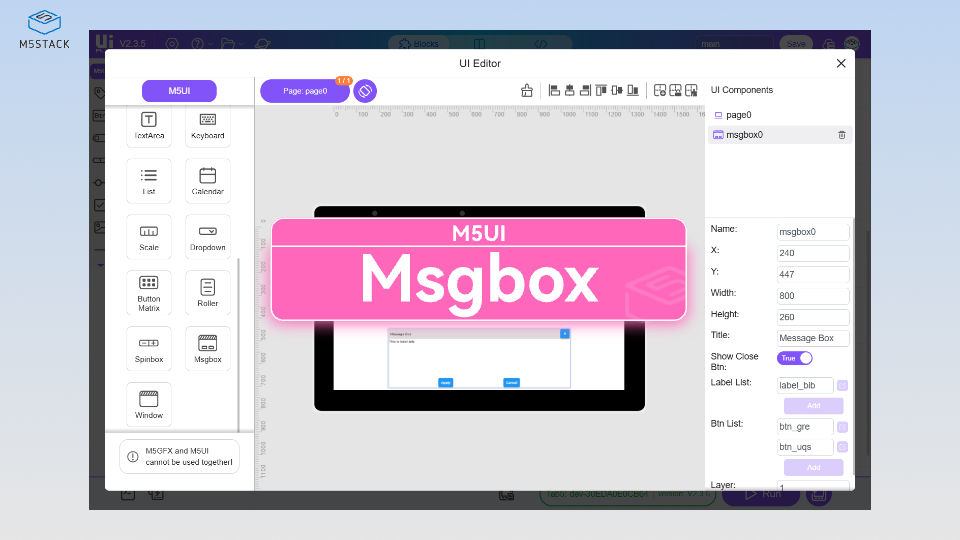Image resolution: width=960 pixels, height=540 pixels.
Task: Select the Spinbox component
Action: tap(149, 348)
